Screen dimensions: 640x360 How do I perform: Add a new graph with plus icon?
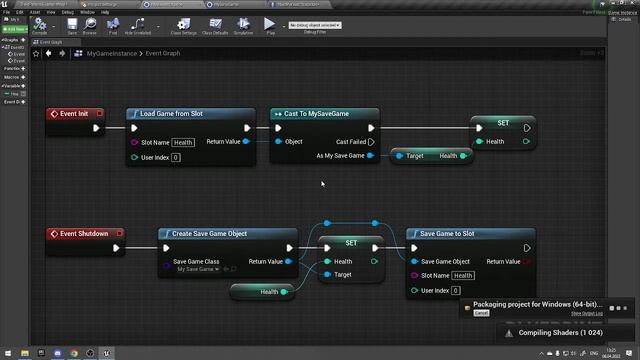(23, 40)
